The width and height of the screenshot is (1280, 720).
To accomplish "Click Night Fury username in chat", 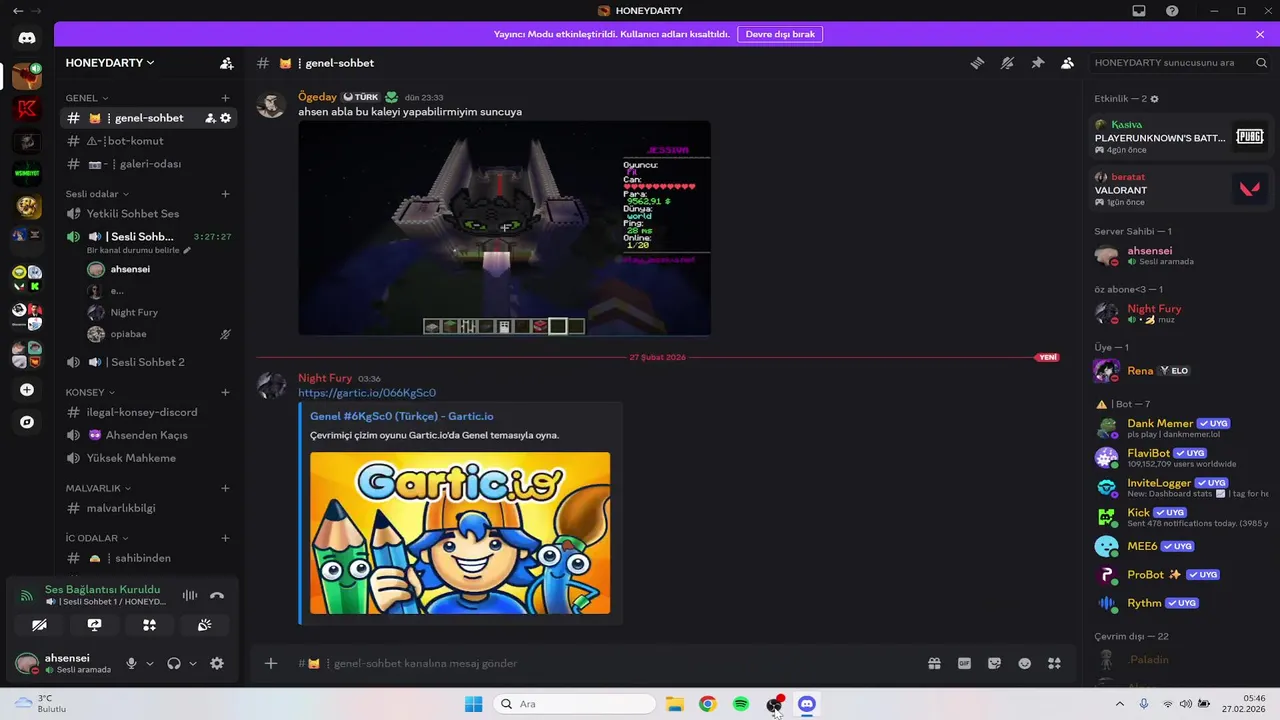I will coord(325,378).
